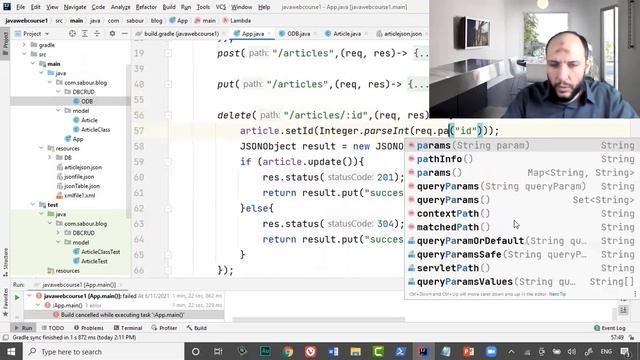This screenshot has height=360, width=640.
Task: Collapse the src folder
Action: [x=24, y=54]
